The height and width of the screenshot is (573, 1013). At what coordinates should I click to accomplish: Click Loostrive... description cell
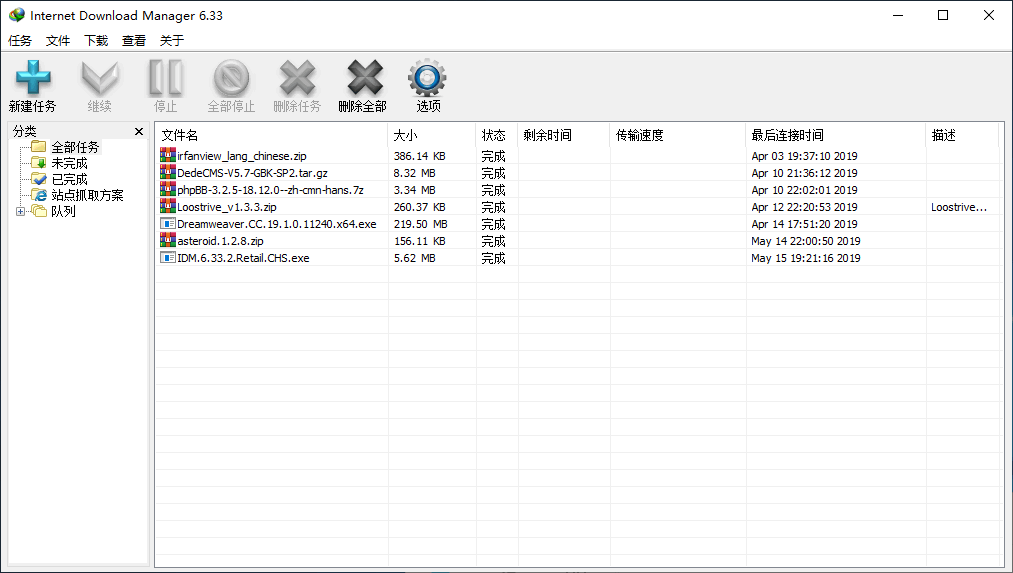959,207
